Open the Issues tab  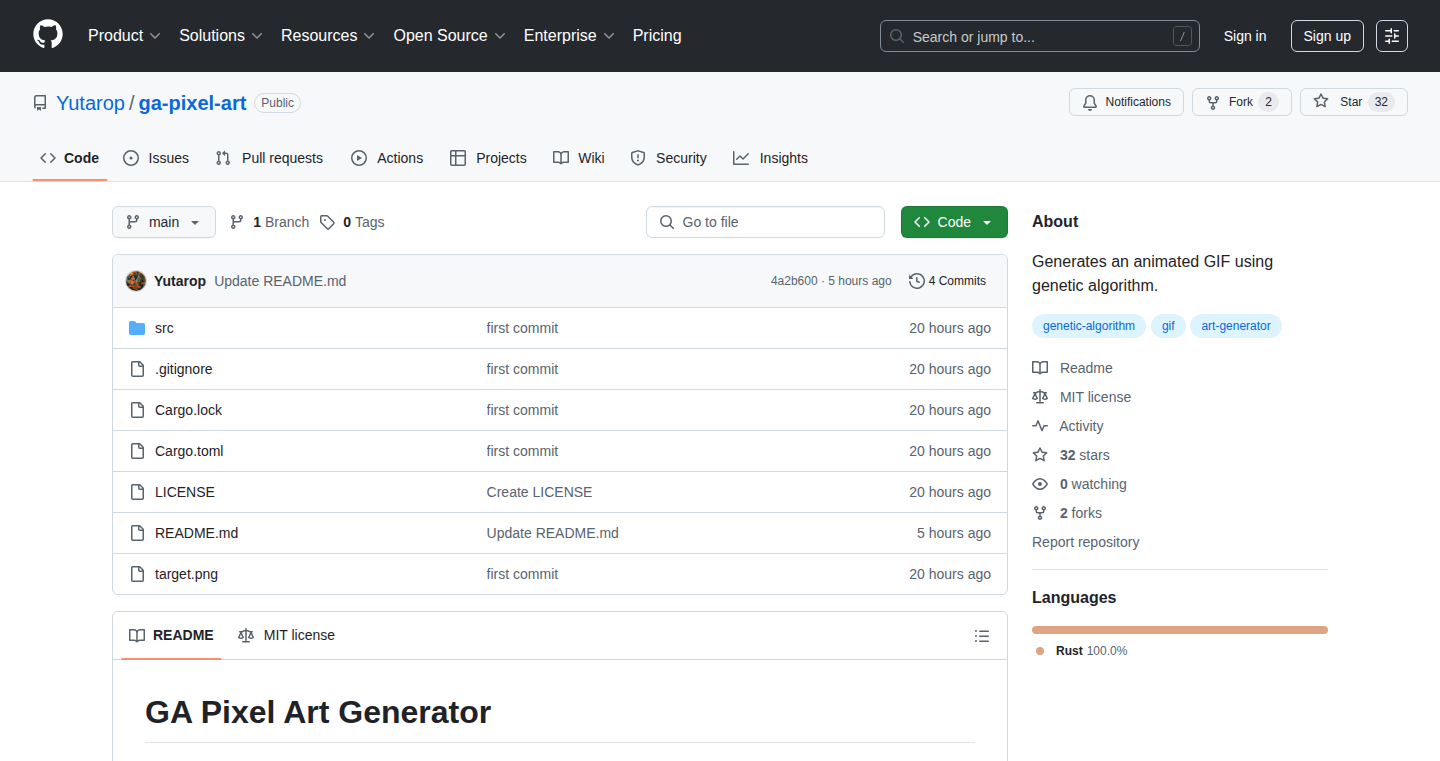[x=156, y=158]
